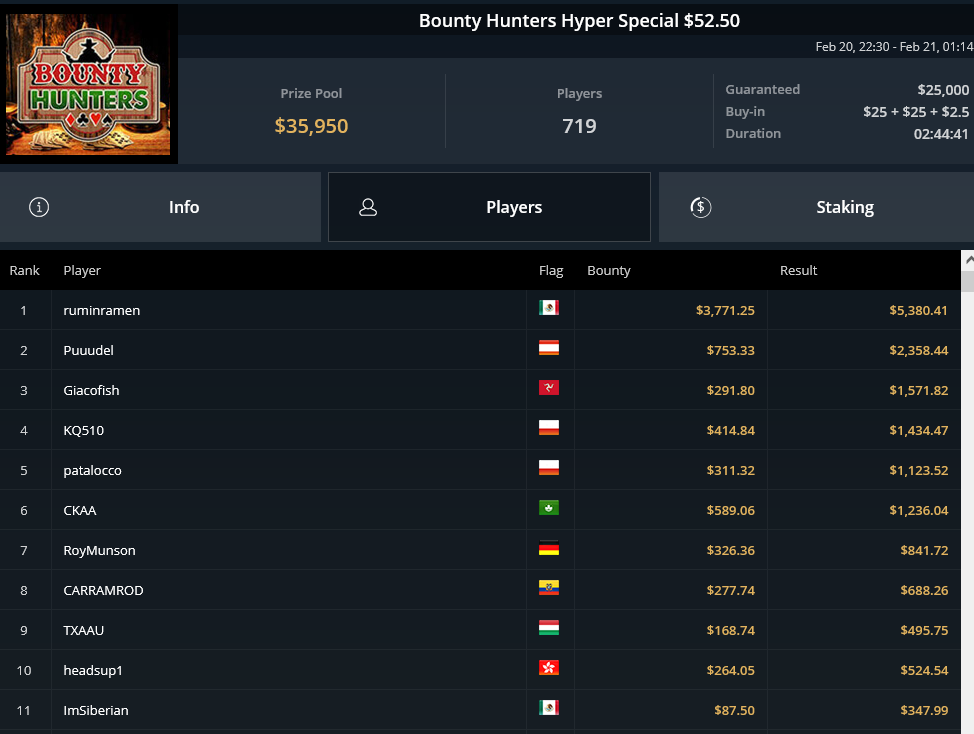Open the Info tab
The image size is (974, 734).
tap(160, 207)
